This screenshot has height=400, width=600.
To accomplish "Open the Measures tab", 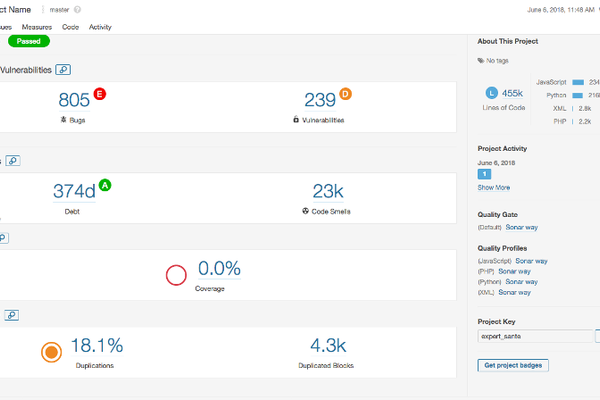I will pos(36,27).
